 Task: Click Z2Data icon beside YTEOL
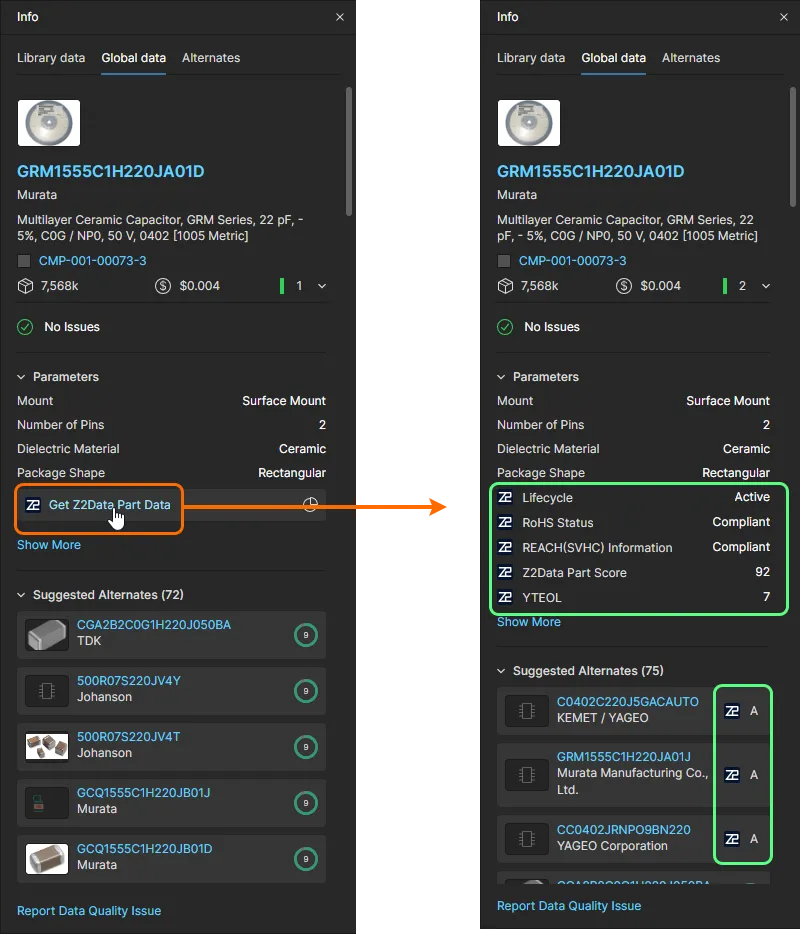(x=505, y=597)
